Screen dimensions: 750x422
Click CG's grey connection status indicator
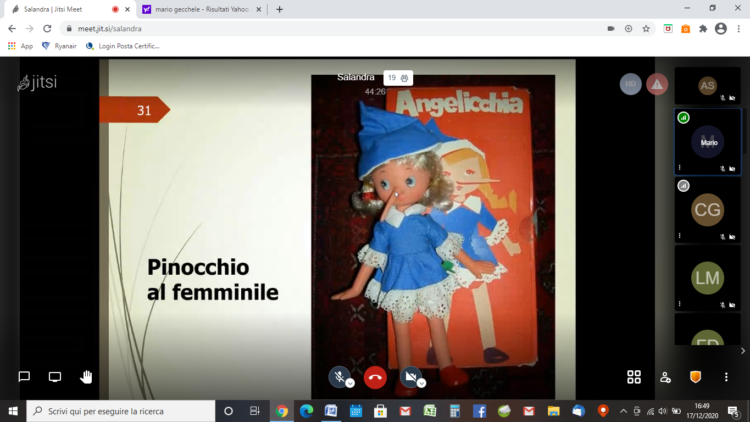[x=684, y=186]
